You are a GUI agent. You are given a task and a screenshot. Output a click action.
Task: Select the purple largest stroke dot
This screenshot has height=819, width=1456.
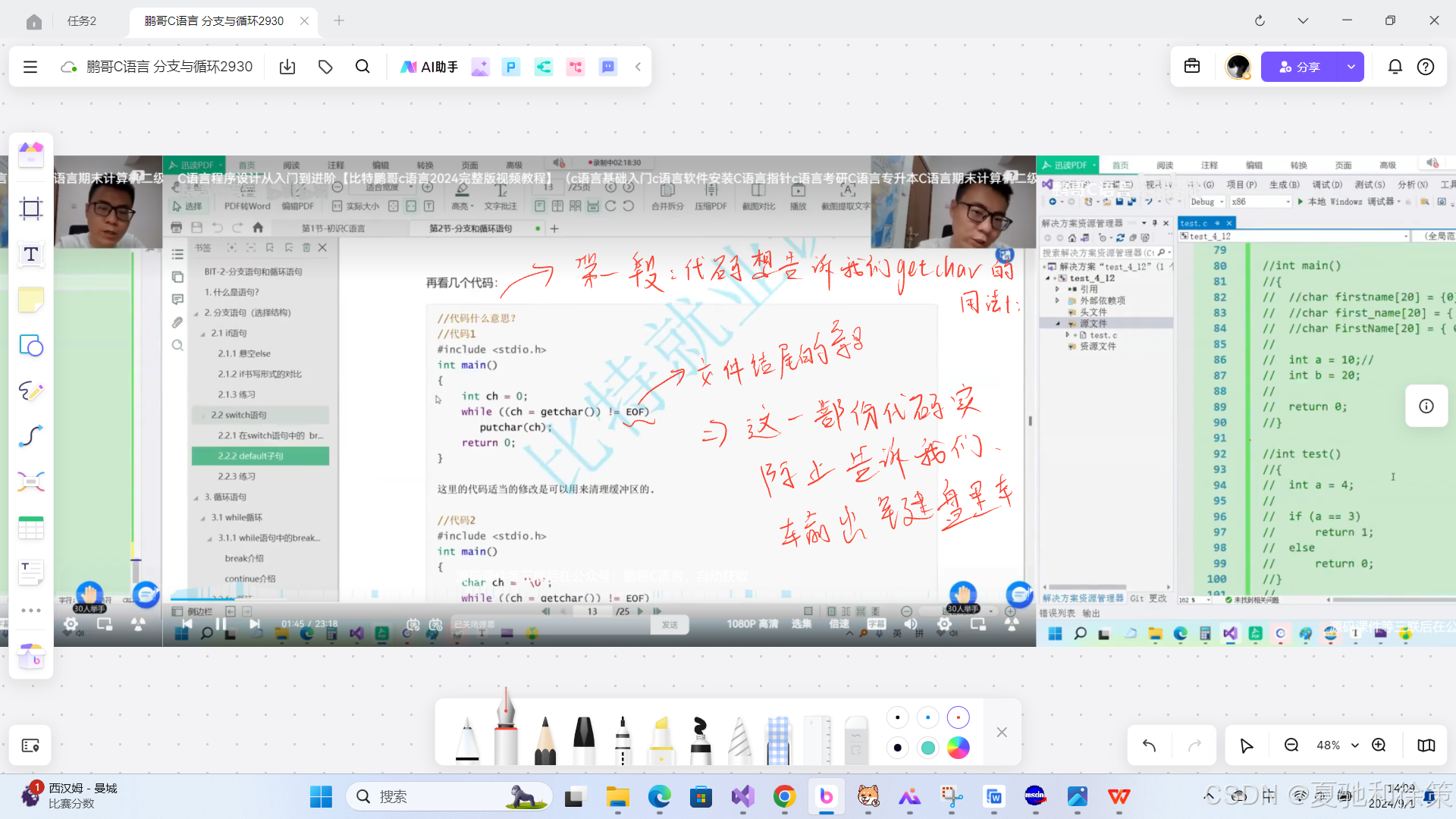(959, 717)
